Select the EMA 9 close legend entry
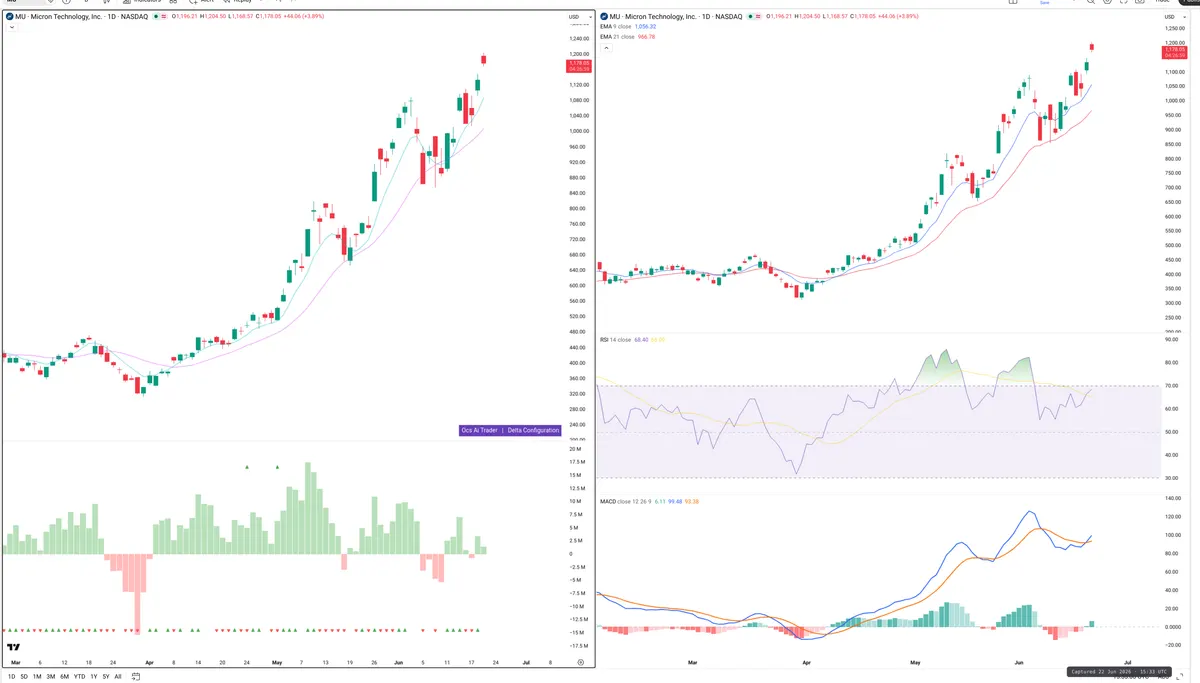 click(x=616, y=27)
